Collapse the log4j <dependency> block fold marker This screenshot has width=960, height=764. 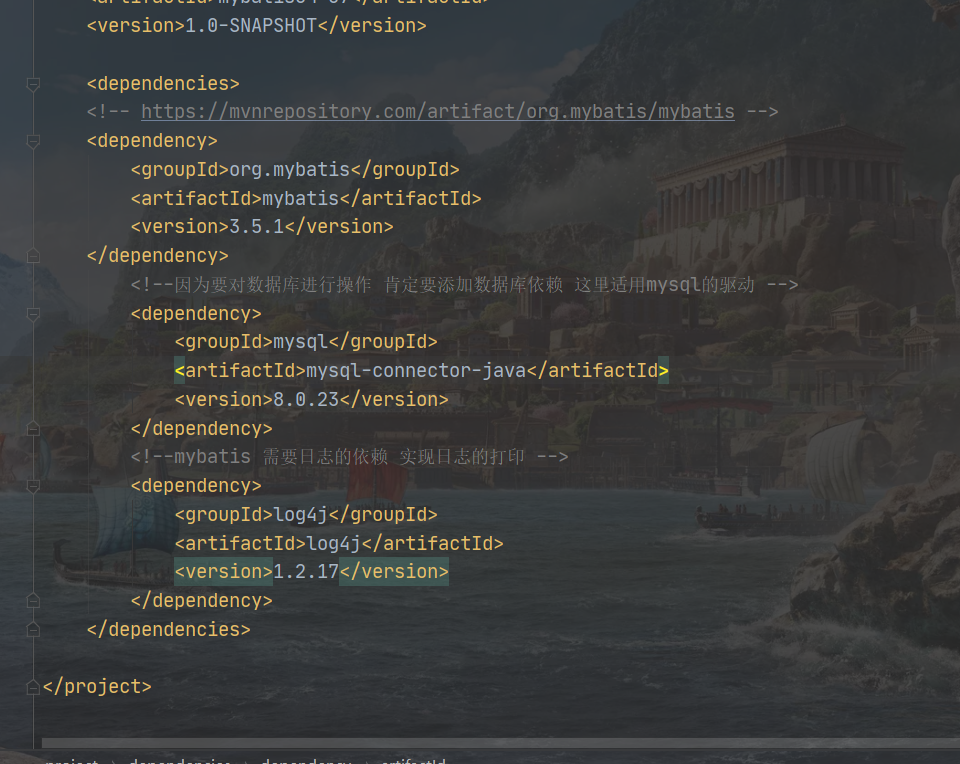[34, 486]
